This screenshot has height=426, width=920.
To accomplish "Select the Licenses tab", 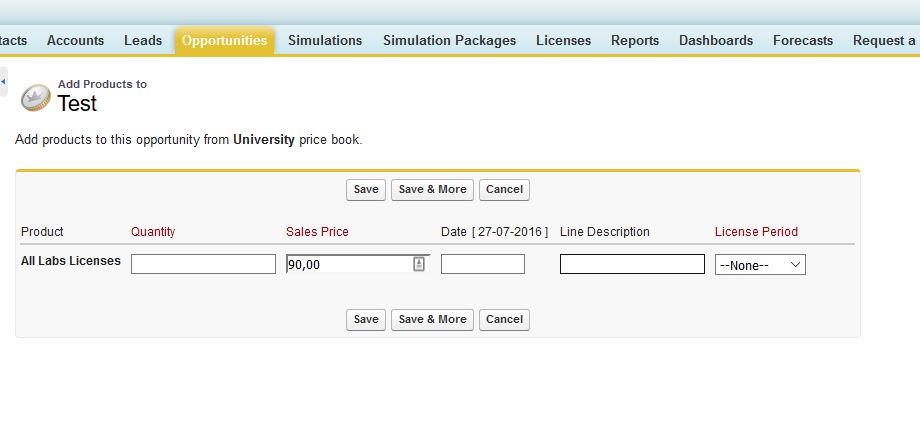I will tap(563, 41).
